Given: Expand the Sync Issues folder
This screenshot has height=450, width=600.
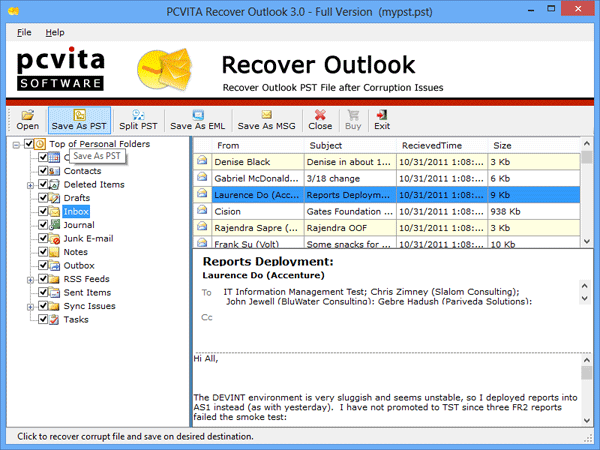Looking at the screenshot, I should point(30,307).
